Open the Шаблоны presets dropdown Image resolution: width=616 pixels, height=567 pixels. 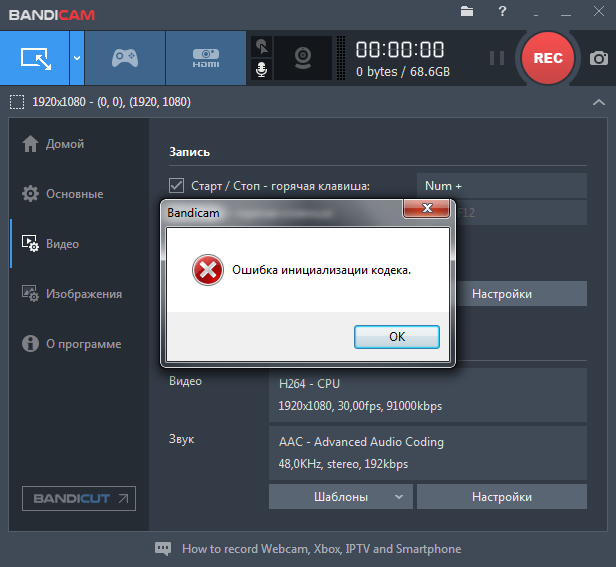[341, 497]
